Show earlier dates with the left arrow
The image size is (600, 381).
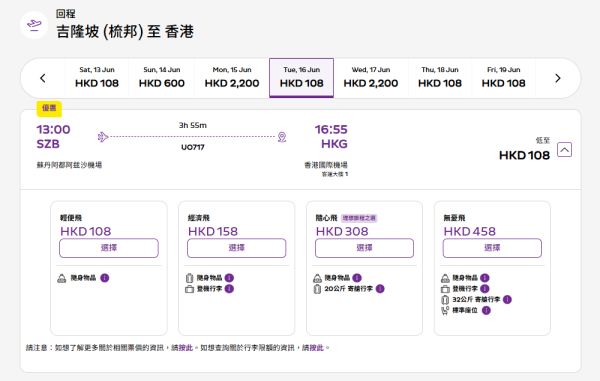[x=43, y=78]
